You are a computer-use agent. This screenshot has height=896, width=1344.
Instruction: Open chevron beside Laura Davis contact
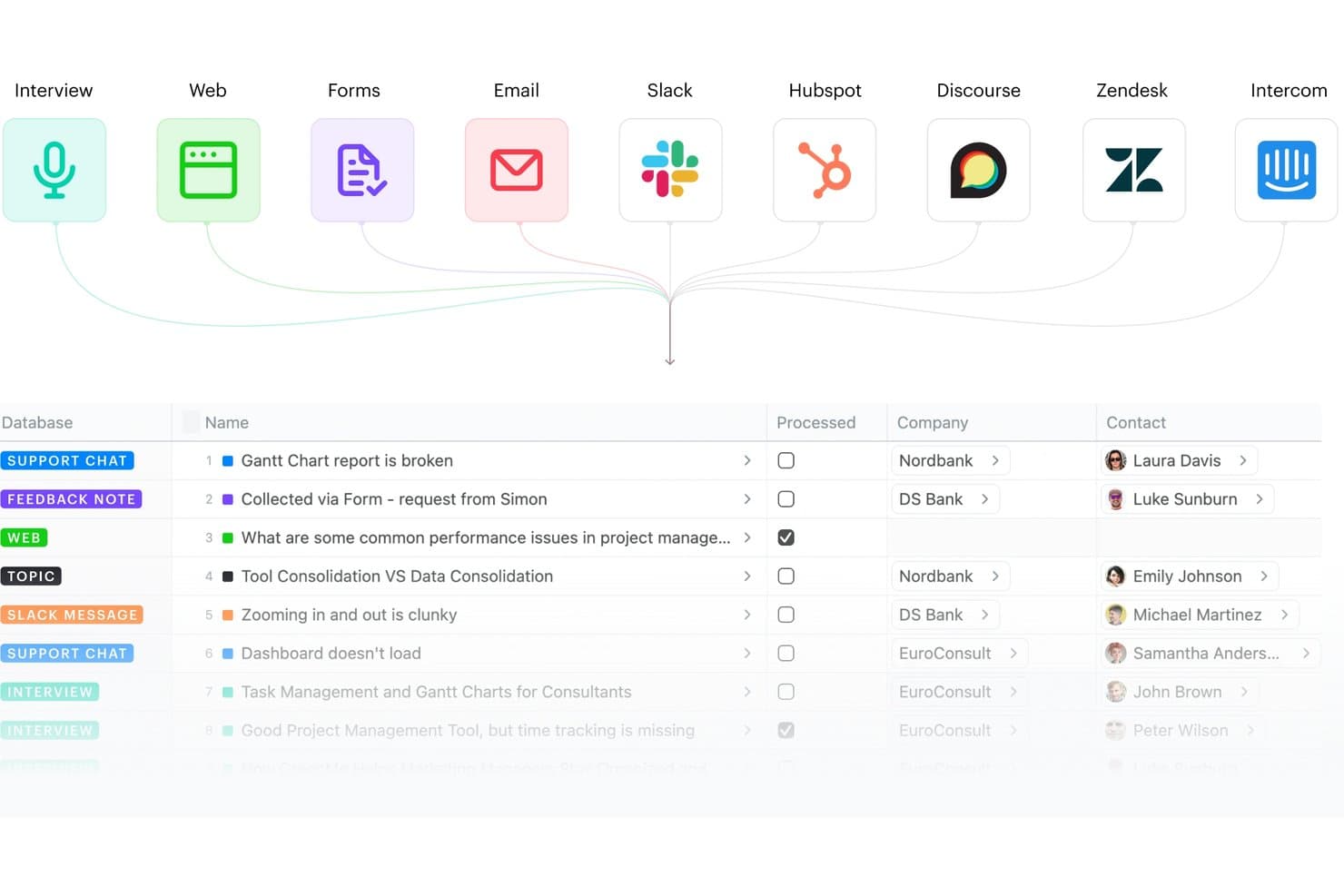pos(1243,460)
